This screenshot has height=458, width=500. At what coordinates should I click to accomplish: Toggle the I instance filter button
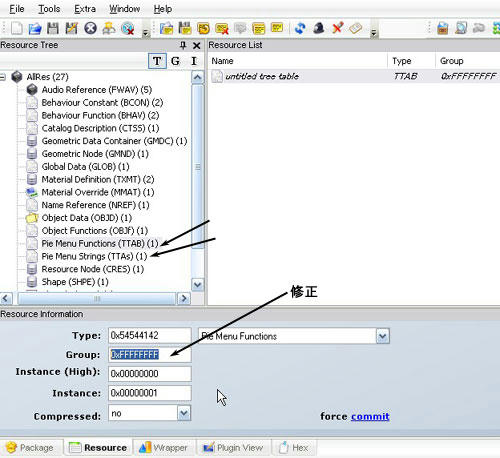click(x=194, y=61)
